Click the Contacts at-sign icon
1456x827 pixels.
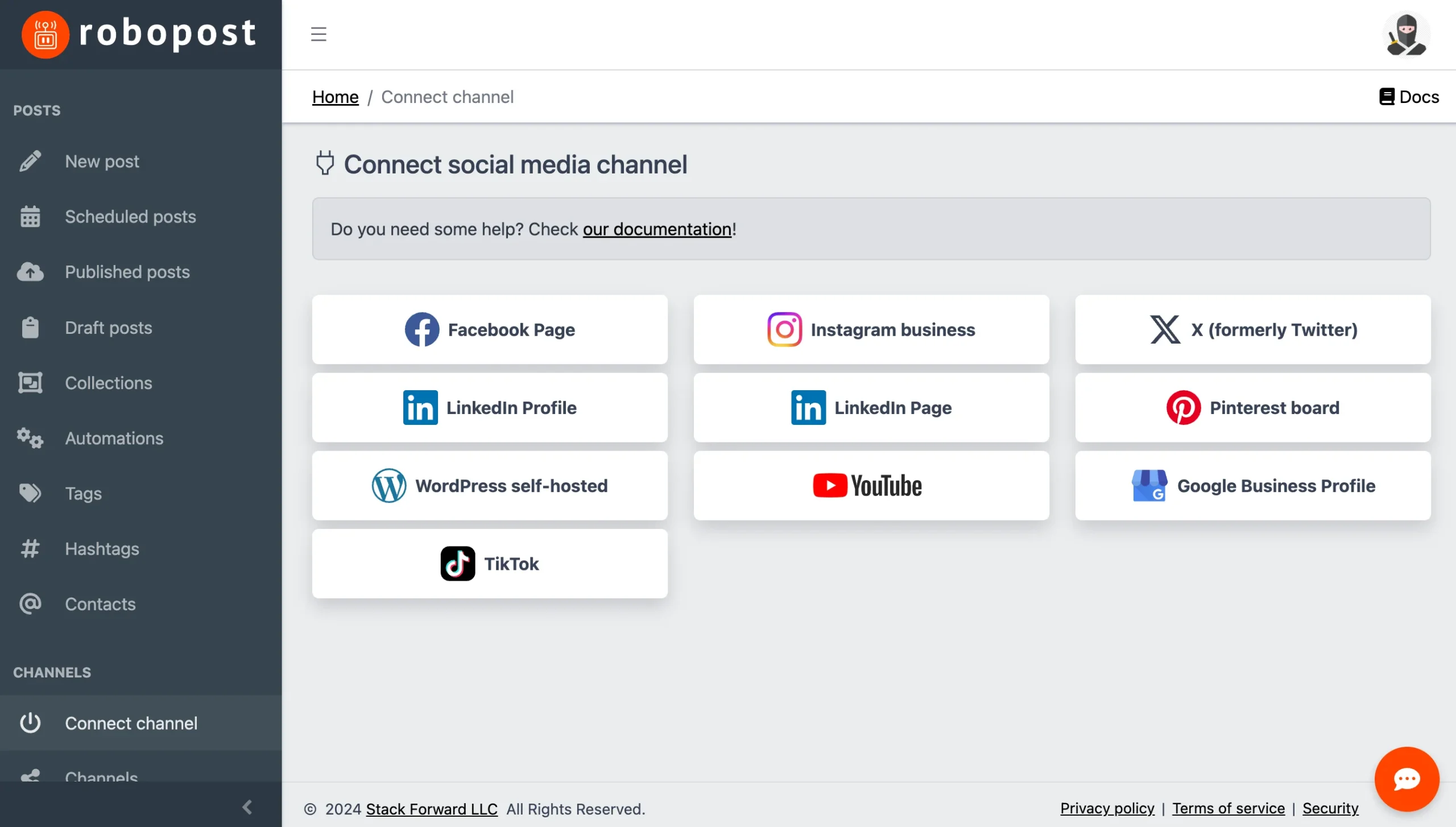click(x=30, y=604)
